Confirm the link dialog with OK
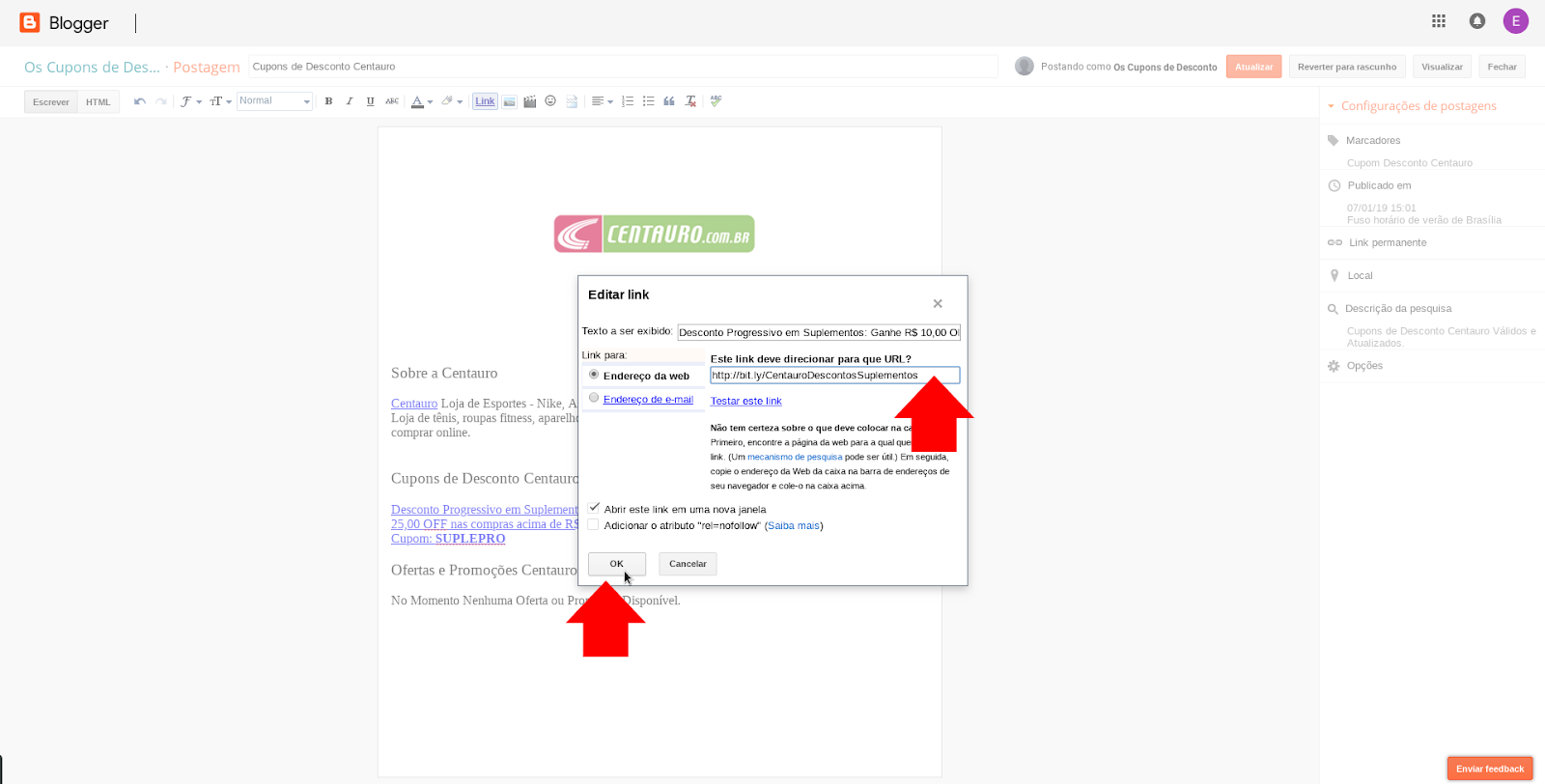The image size is (1545, 784). (x=617, y=564)
